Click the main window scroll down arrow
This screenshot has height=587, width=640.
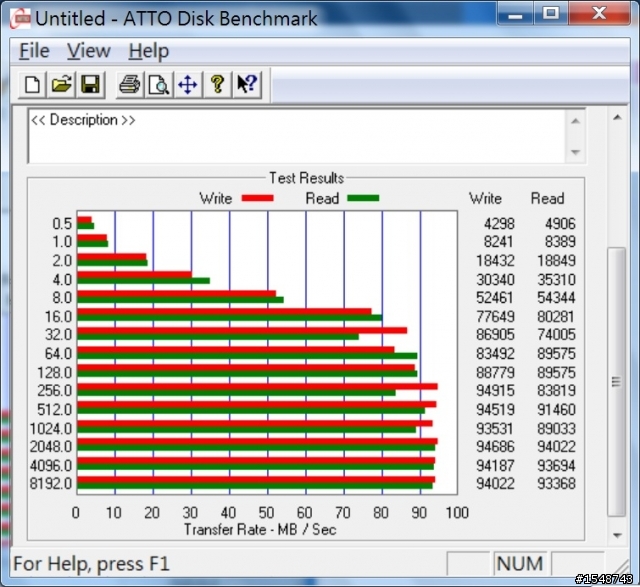tap(617, 535)
